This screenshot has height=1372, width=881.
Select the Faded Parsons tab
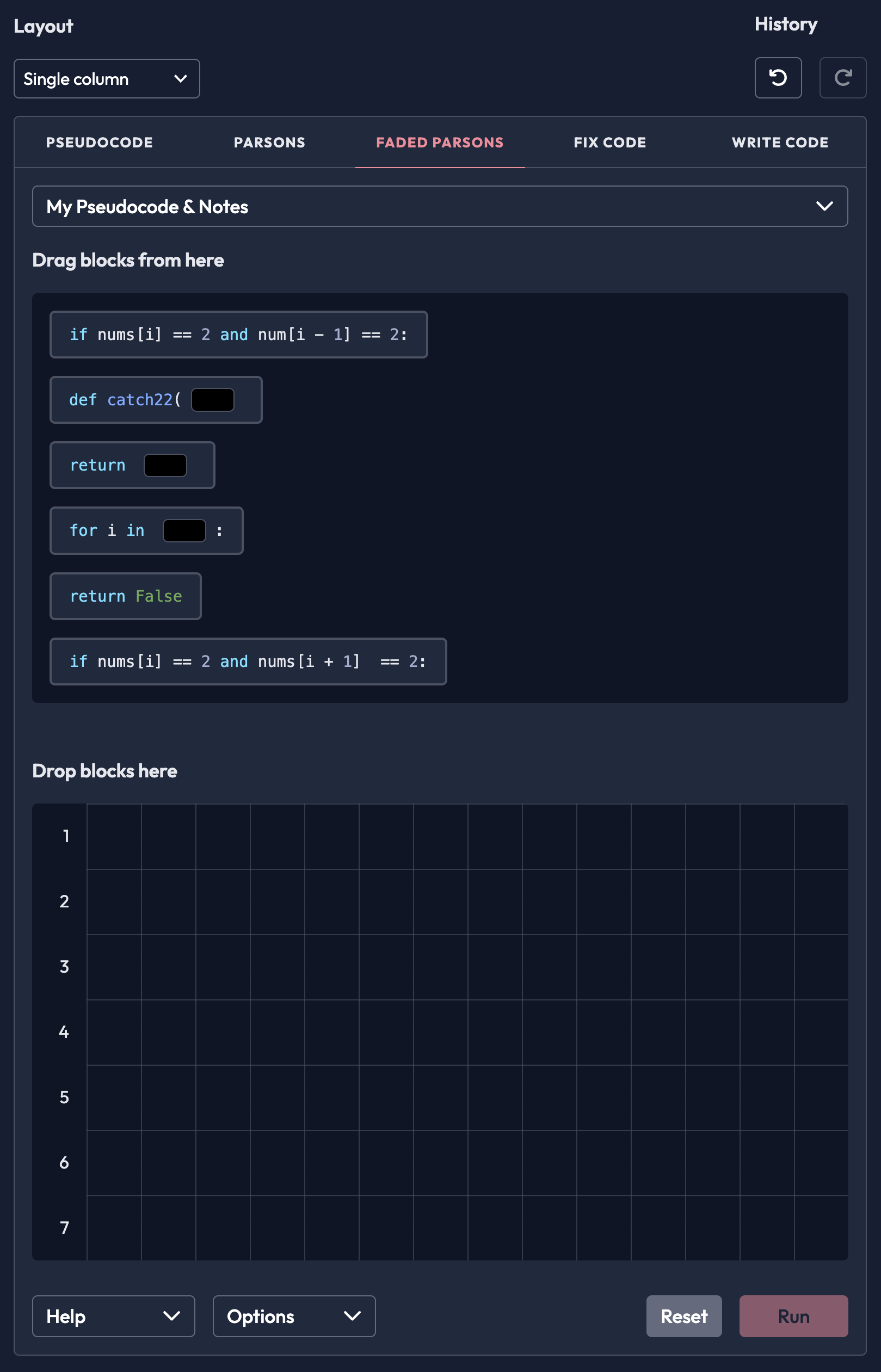(x=439, y=143)
